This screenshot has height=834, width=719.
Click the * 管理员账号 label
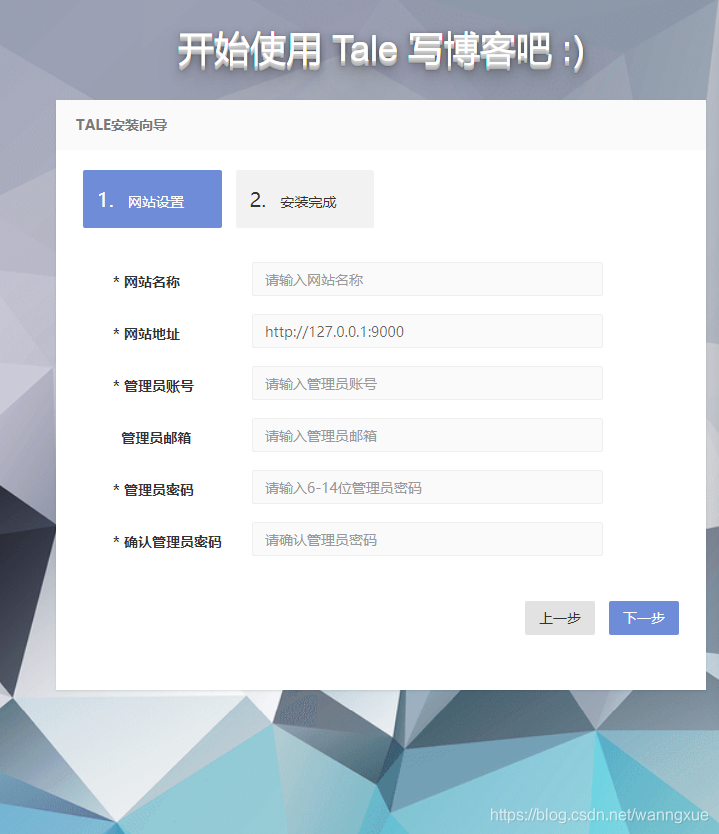153,386
